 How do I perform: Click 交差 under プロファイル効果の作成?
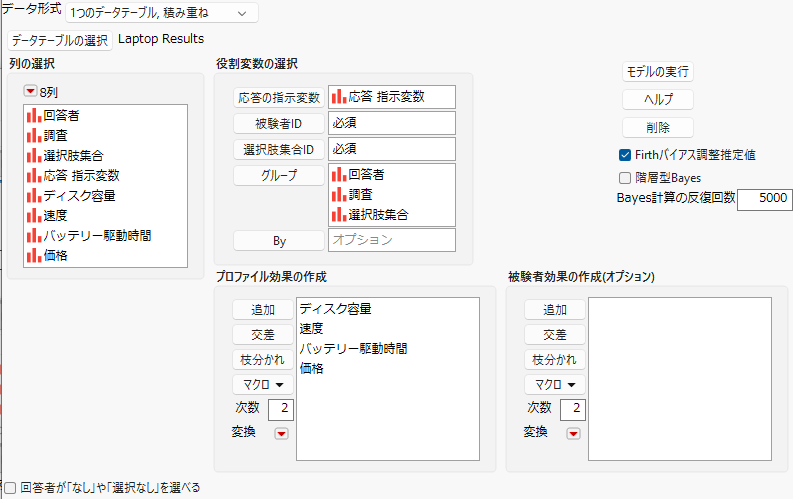(263, 335)
